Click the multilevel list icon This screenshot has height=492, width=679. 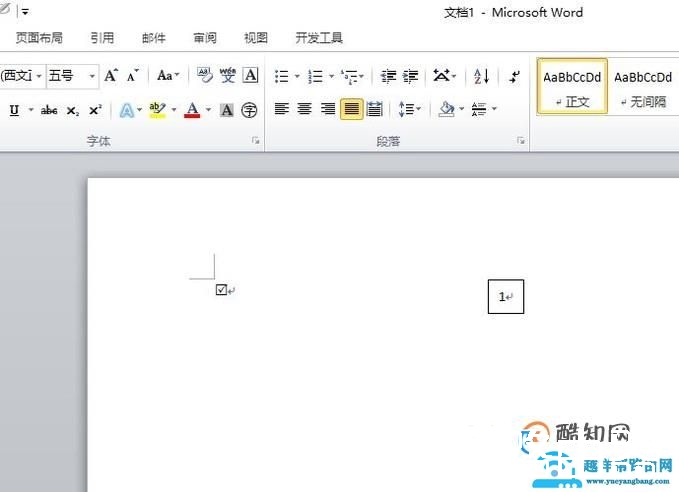coord(349,76)
